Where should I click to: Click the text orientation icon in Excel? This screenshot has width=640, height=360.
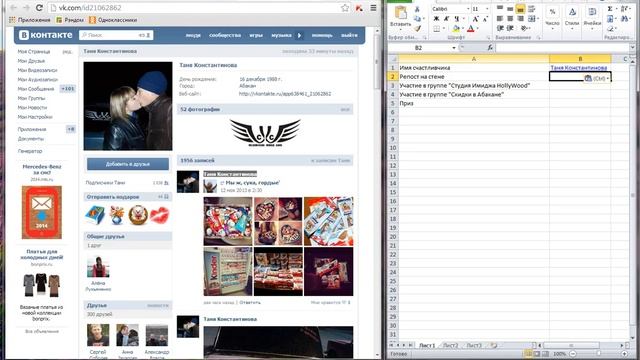525,28
